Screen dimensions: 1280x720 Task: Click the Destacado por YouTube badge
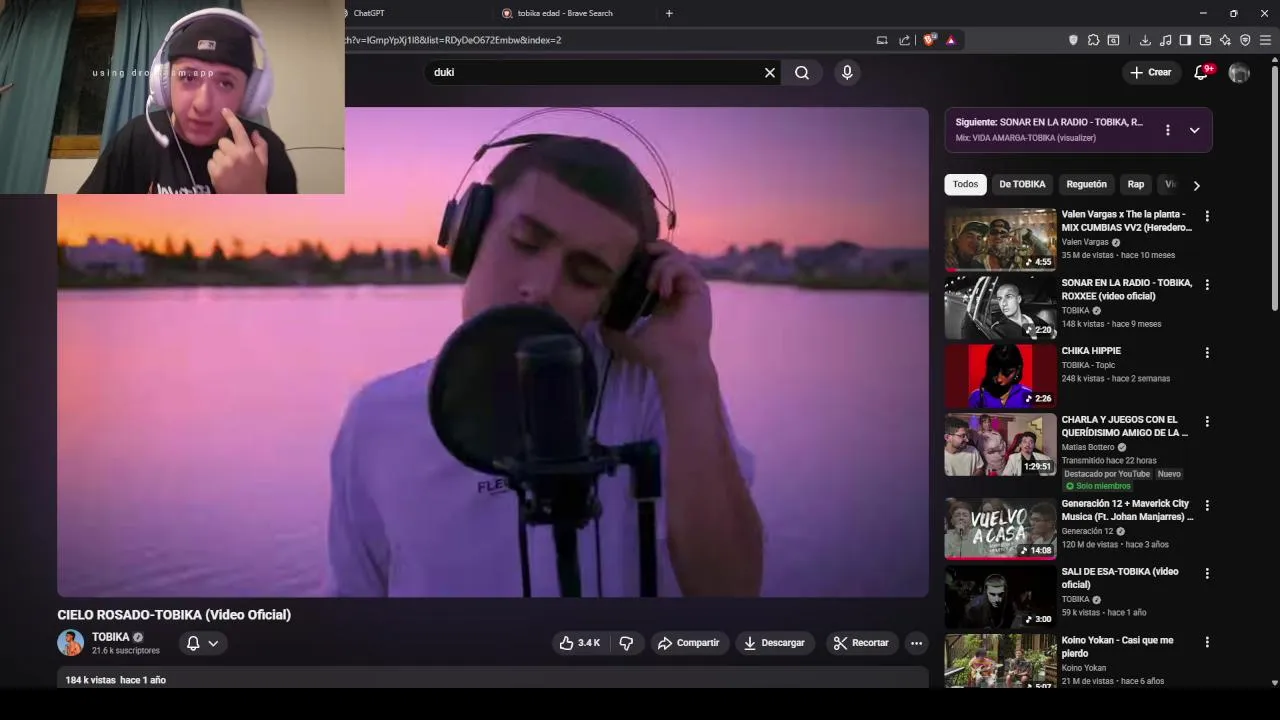point(1107,474)
